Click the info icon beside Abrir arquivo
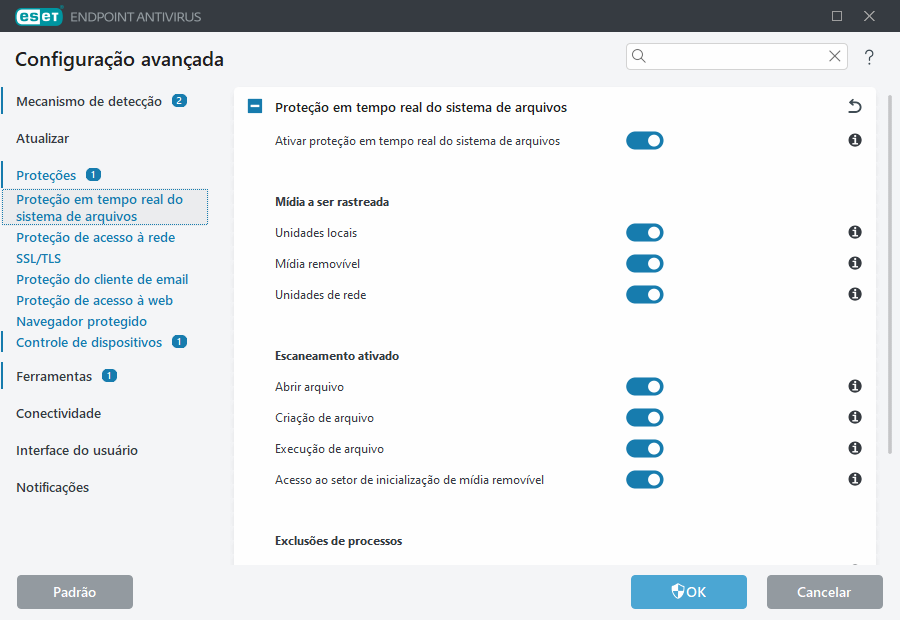The width and height of the screenshot is (900, 620). pos(855,386)
